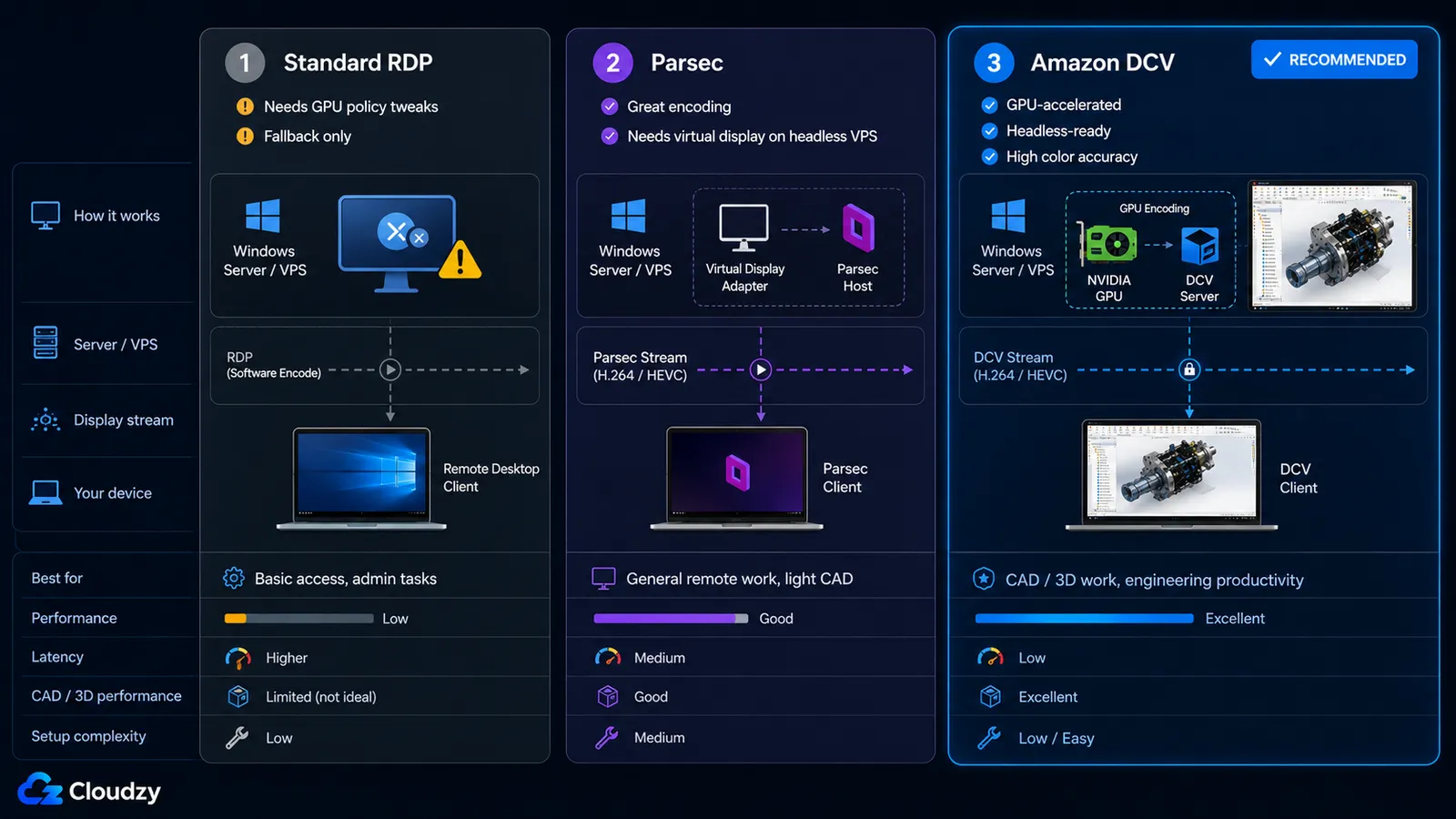Click the warning icon beside Needs GPU policy tweaks
The width and height of the screenshot is (1456, 819).
(x=245, y=106)
